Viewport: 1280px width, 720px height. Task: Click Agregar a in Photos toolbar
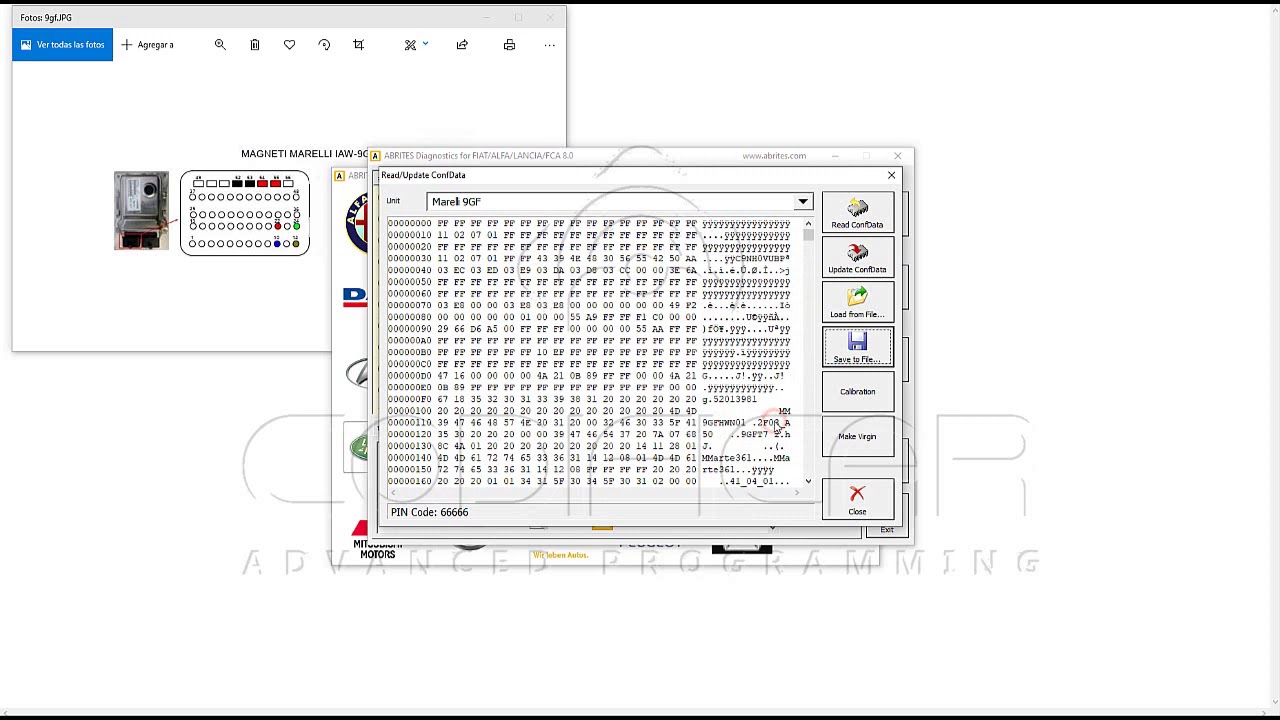coord(148,45)
